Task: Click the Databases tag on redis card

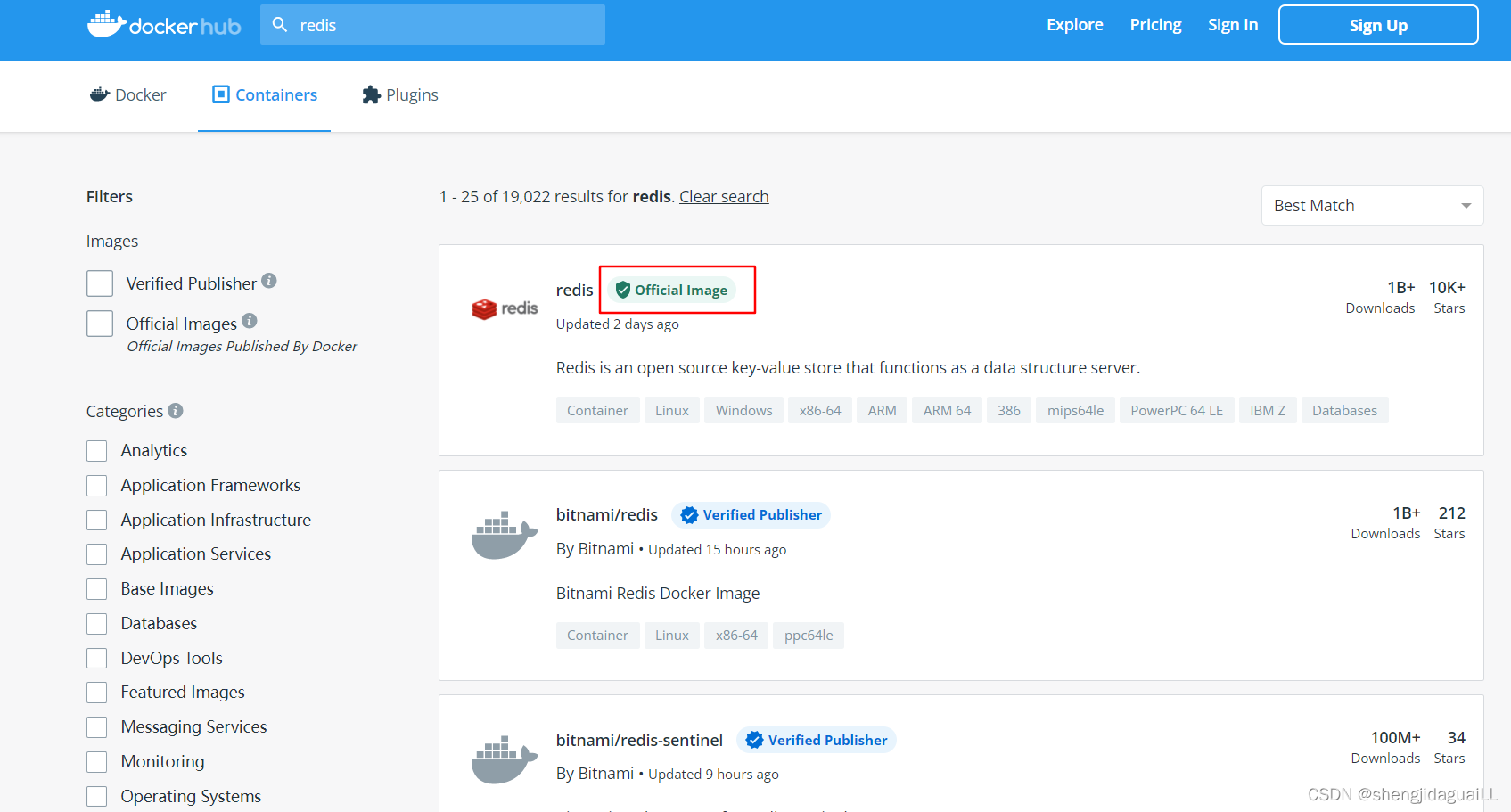Action: (x=1344, y=410)
